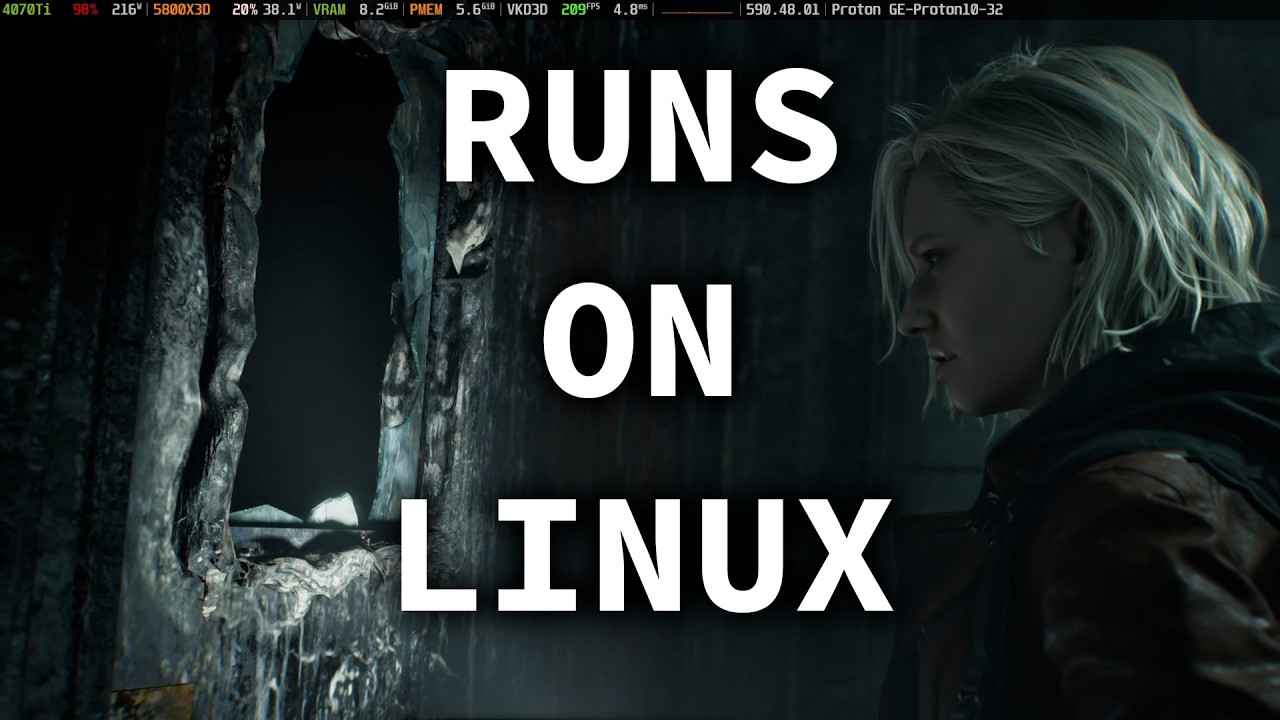Click the 209 FPS counter
The height and width of the screenshot is (720, 1280).
(x=580, y=10)
